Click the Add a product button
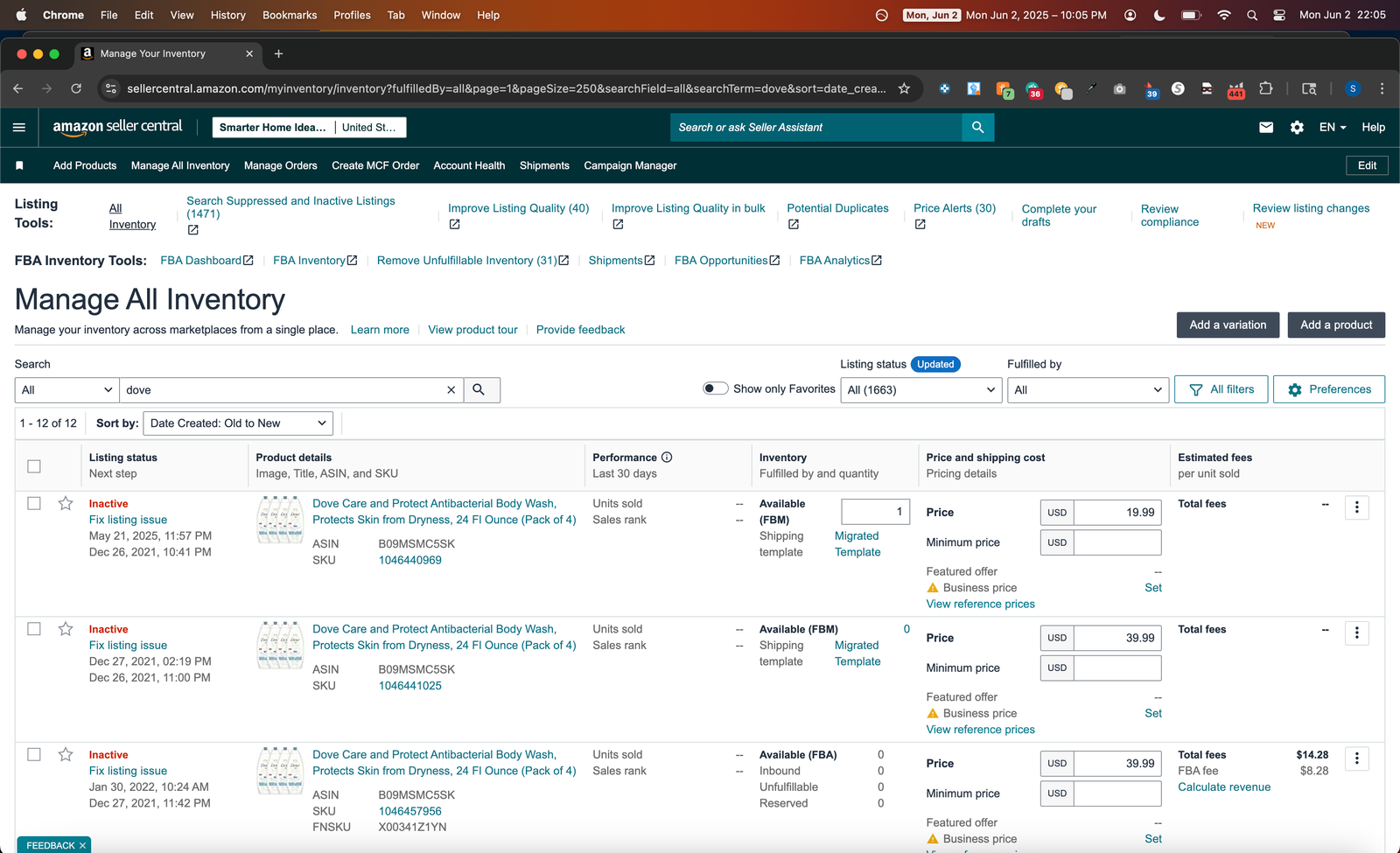The height and width of the screenshot is (853, 1400). [x=1336, y=325]
